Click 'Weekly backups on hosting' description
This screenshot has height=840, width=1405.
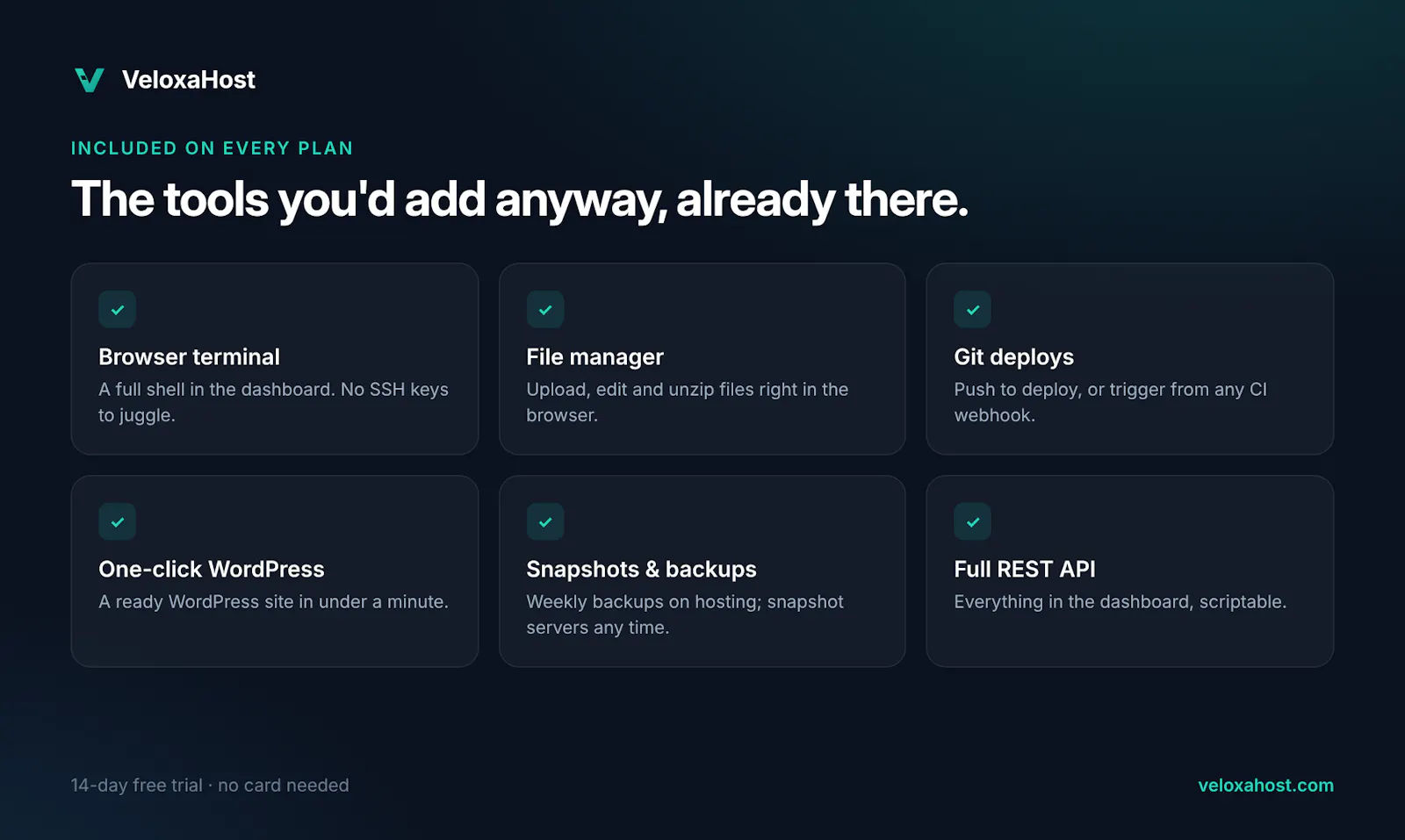[x=685, y=614]
